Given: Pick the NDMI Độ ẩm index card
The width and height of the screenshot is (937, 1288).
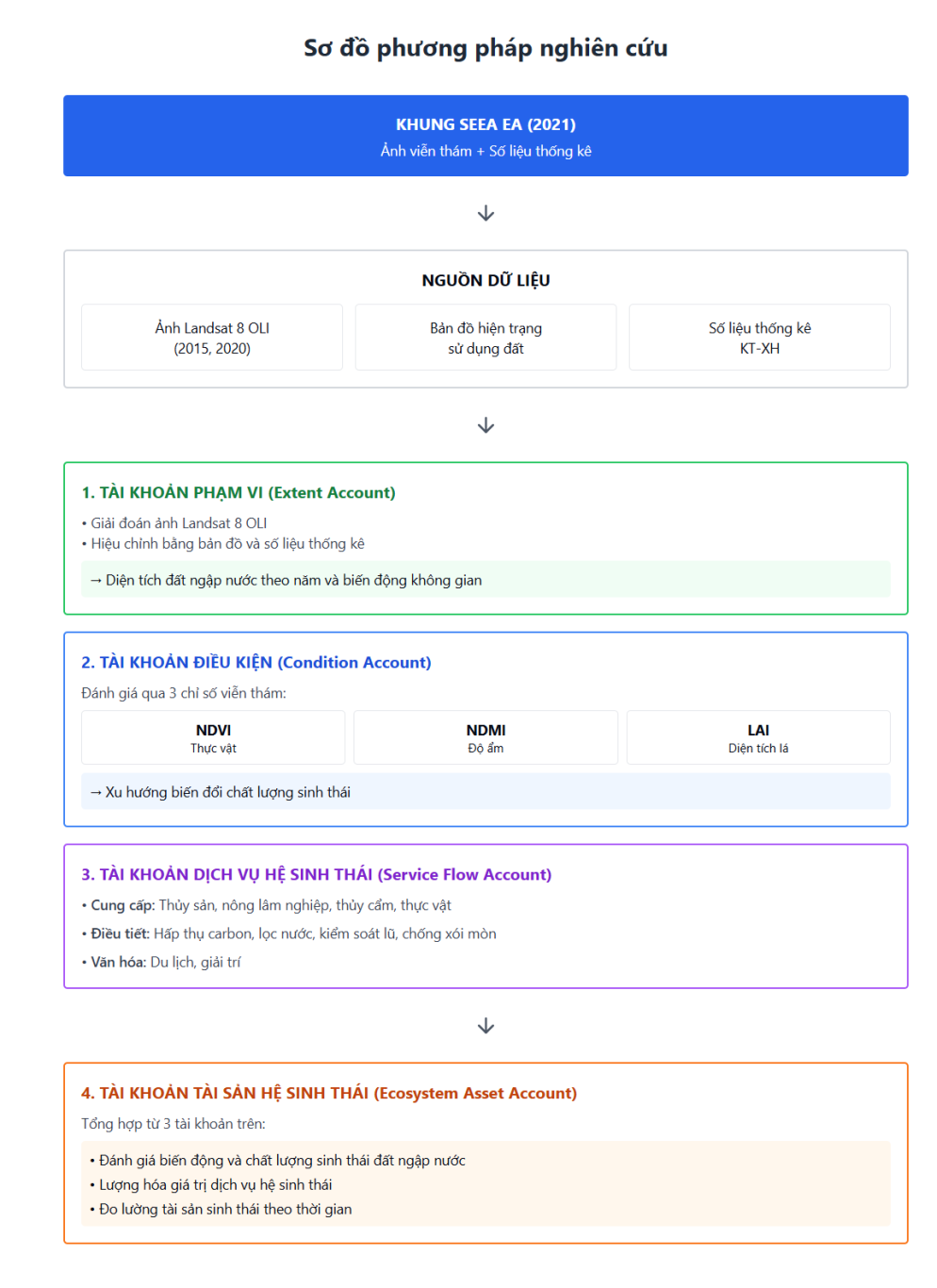Looking at the screenshot, I should [x=485, y=737].
